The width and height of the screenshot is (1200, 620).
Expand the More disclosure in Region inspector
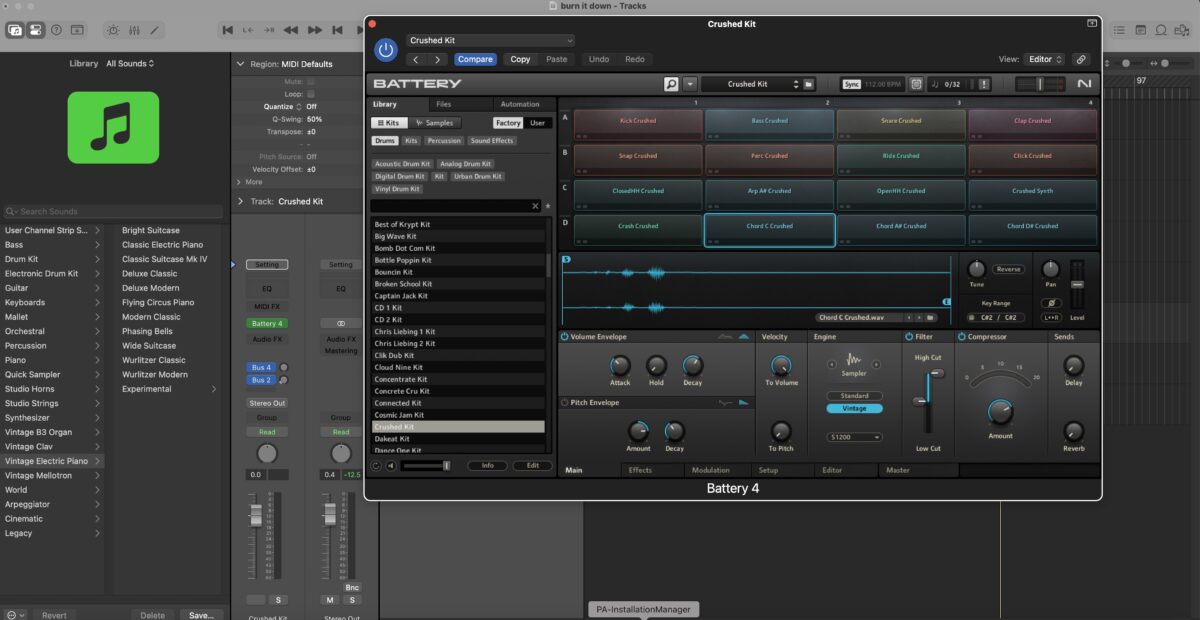point(240,182)
